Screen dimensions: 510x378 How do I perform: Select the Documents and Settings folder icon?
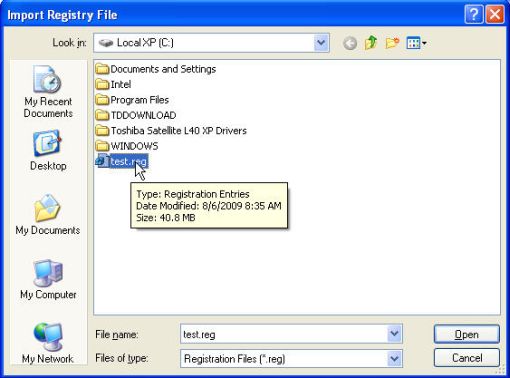102,69
